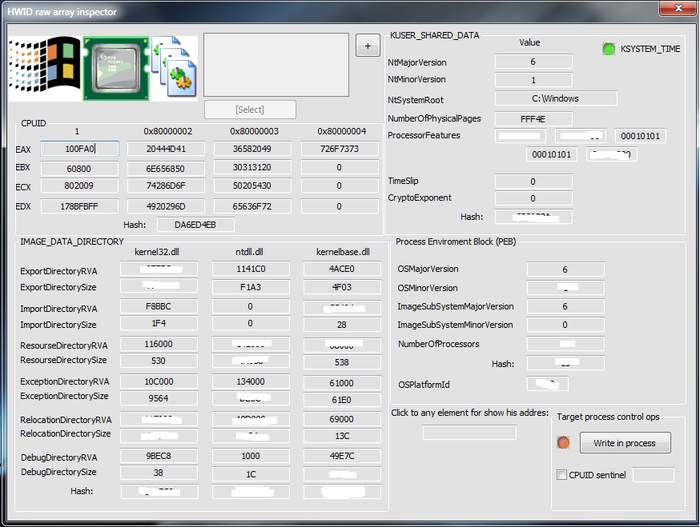This screenshot has height=527, width=700.
Task: Select kernel32.dll ImportDirectoryRVA value F8BBC
Action: click(158, 308)
